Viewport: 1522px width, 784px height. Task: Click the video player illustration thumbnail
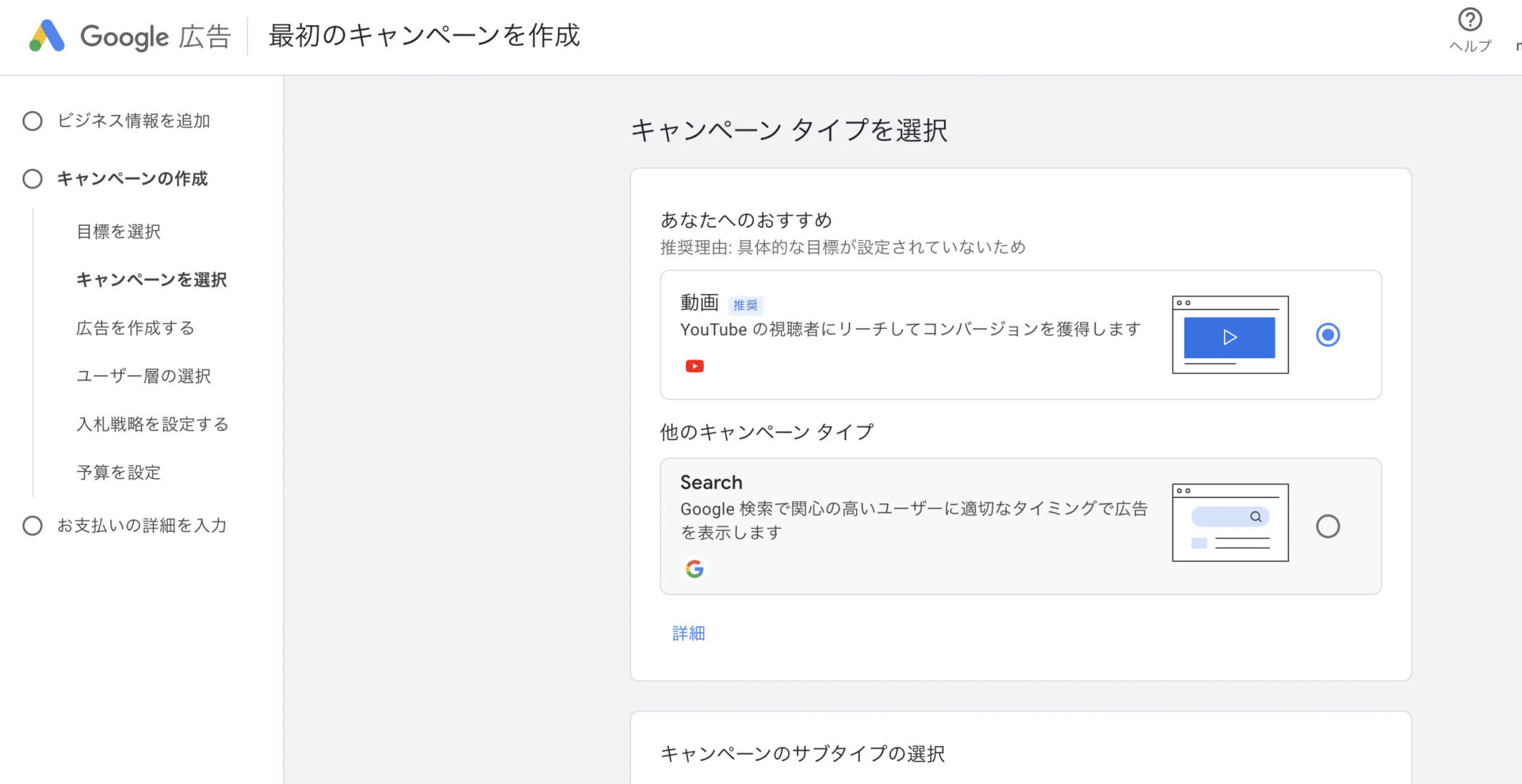point(1230,335)
